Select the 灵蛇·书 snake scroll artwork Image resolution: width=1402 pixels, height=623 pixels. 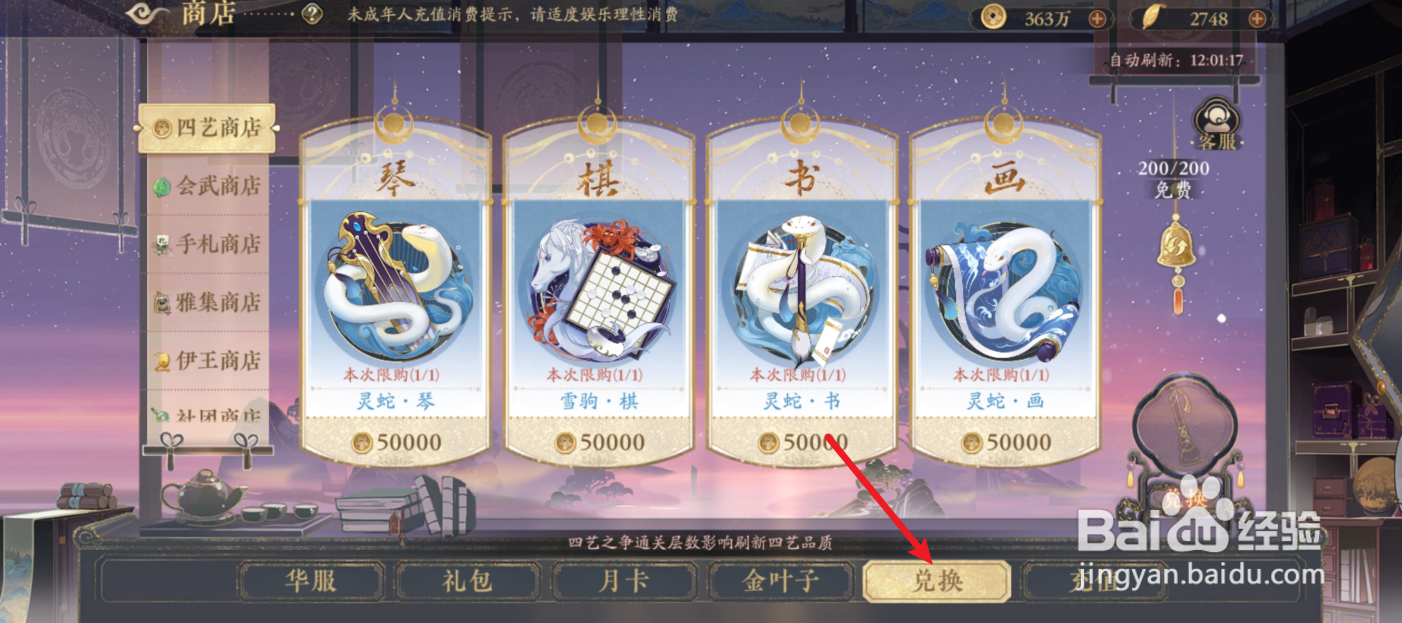802,282
